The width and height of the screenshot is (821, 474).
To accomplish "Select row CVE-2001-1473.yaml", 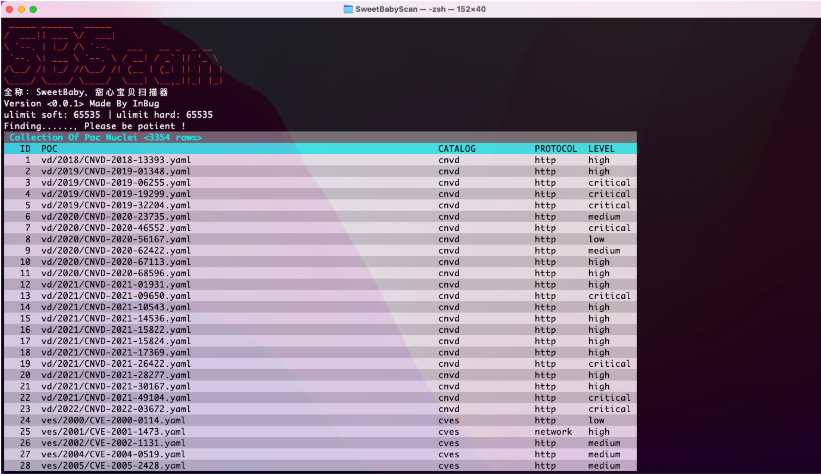I will [x=320, y=432].
